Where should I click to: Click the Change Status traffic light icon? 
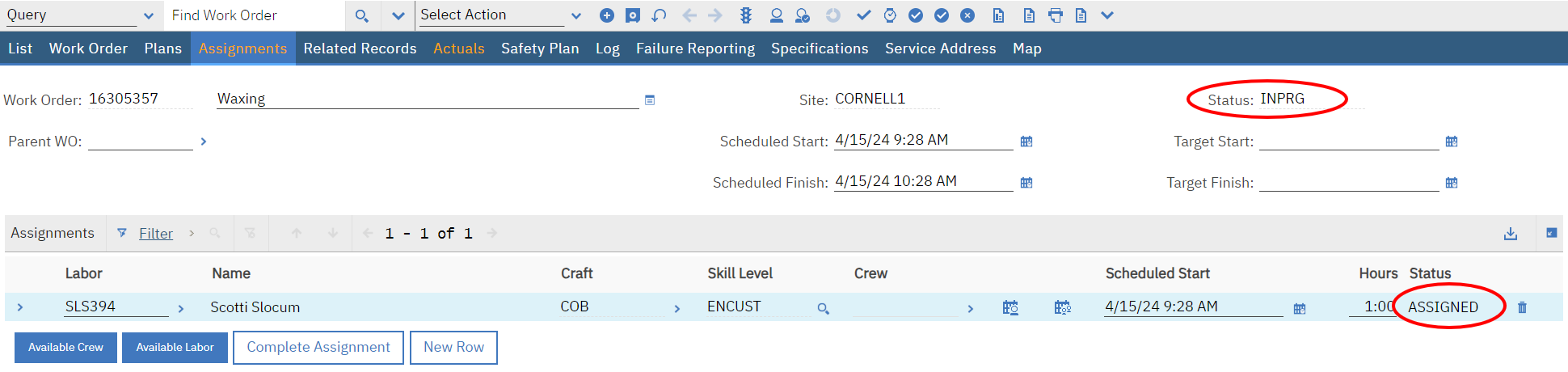746,15
